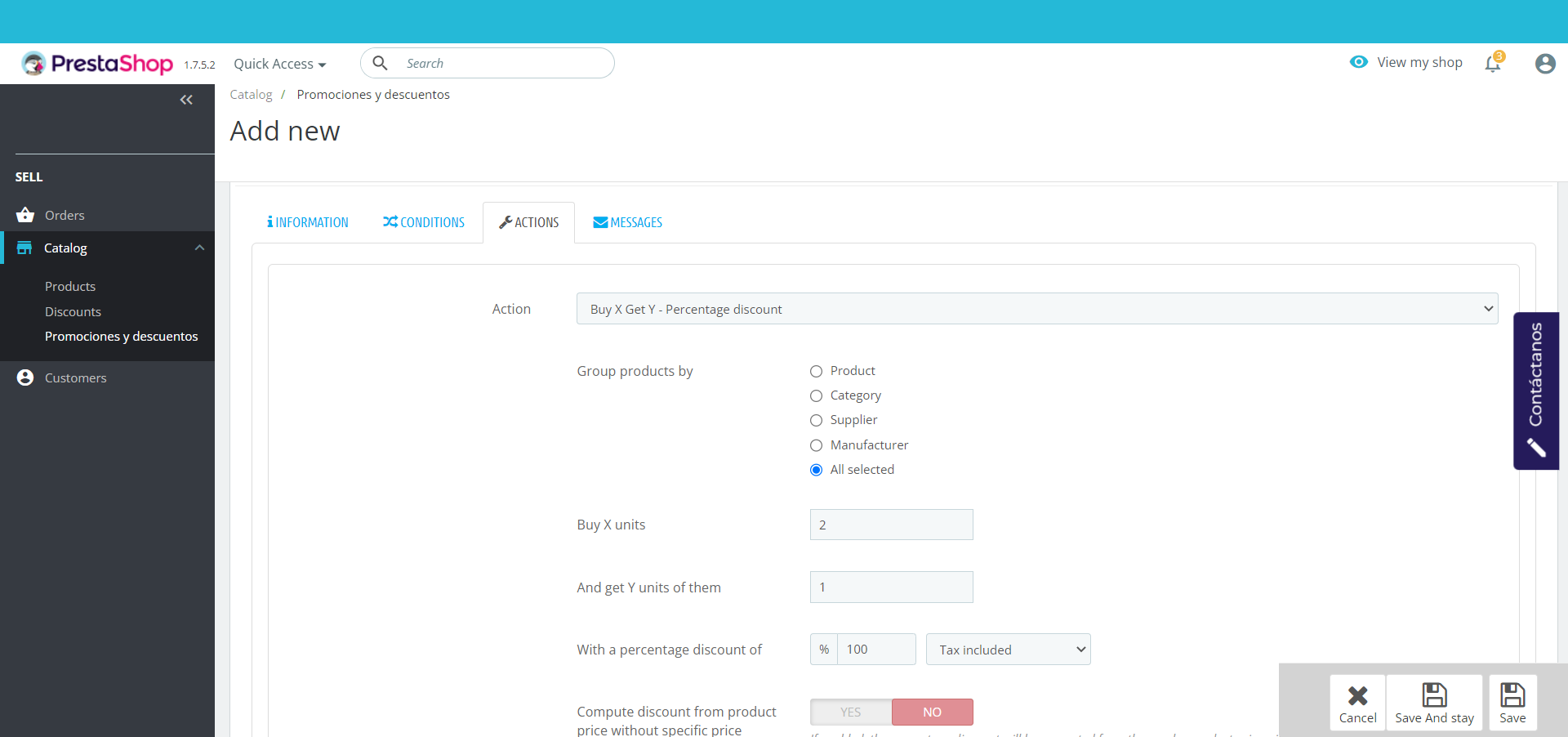Screen dimensions: 1568x737
Task: Click the Save And stay floppy icon
Action: (x=1434, y=695)
